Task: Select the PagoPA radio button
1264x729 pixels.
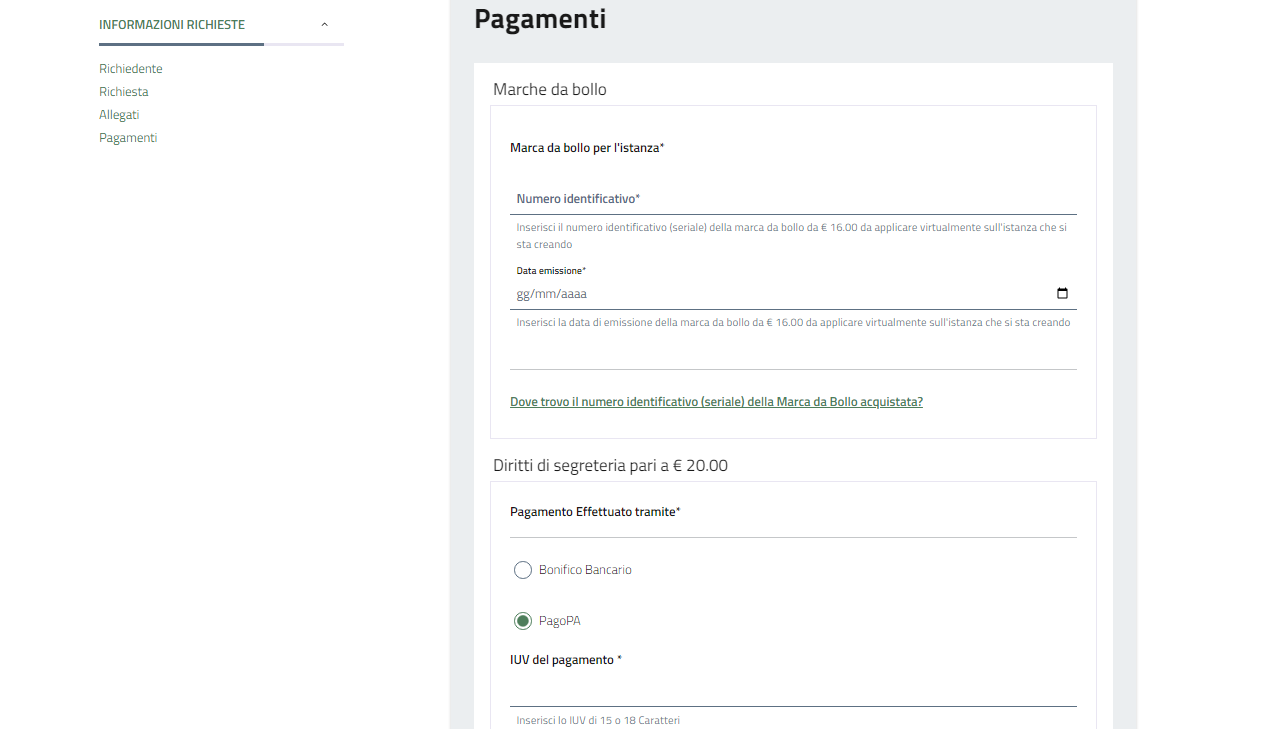Action: 522,621
